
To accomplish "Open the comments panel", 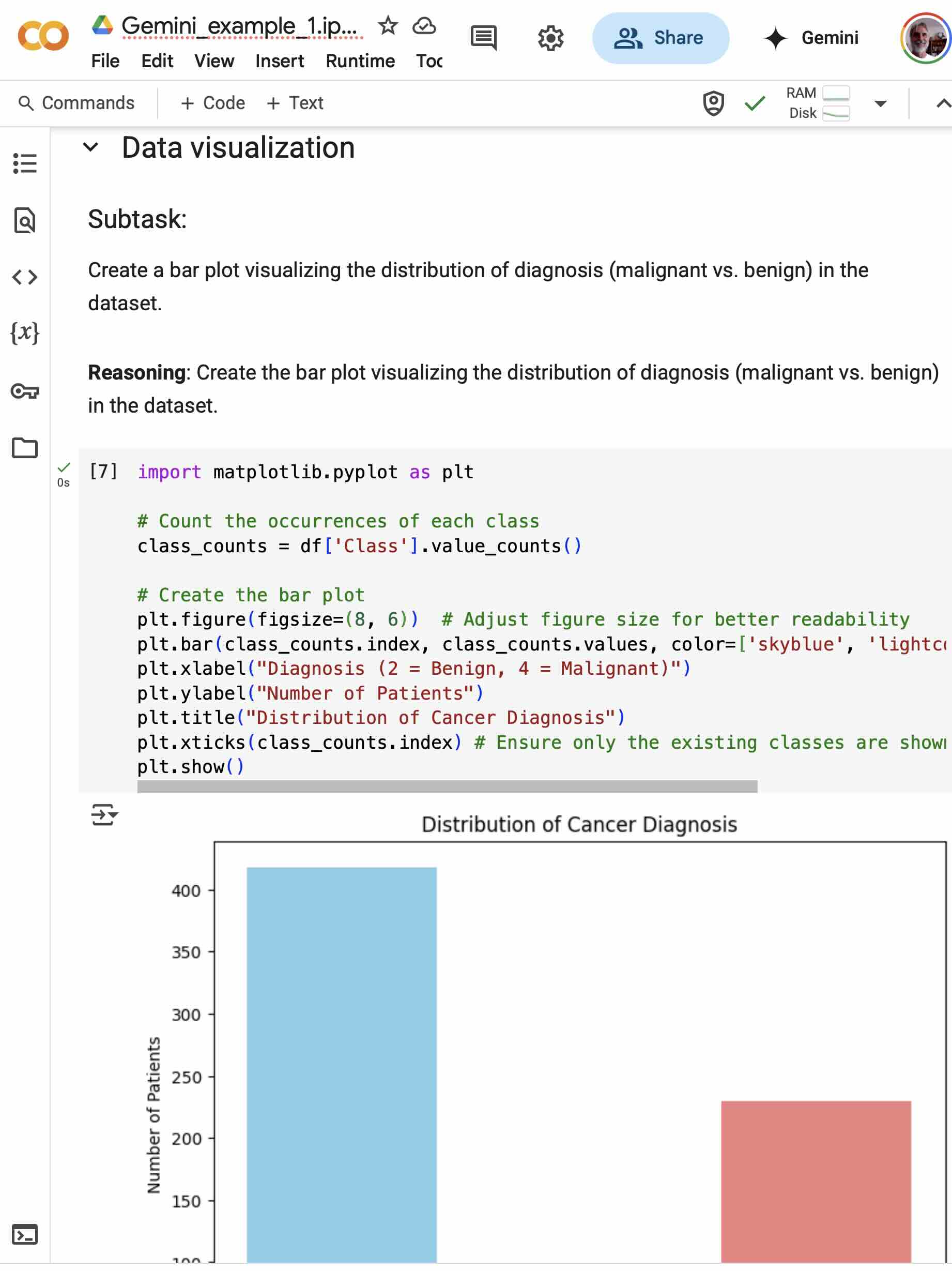I will (x=482, y=38).
